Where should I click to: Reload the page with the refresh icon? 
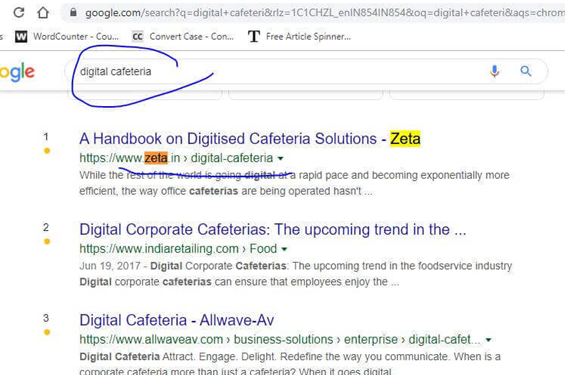pyautogui.click(x=18, y=13)
